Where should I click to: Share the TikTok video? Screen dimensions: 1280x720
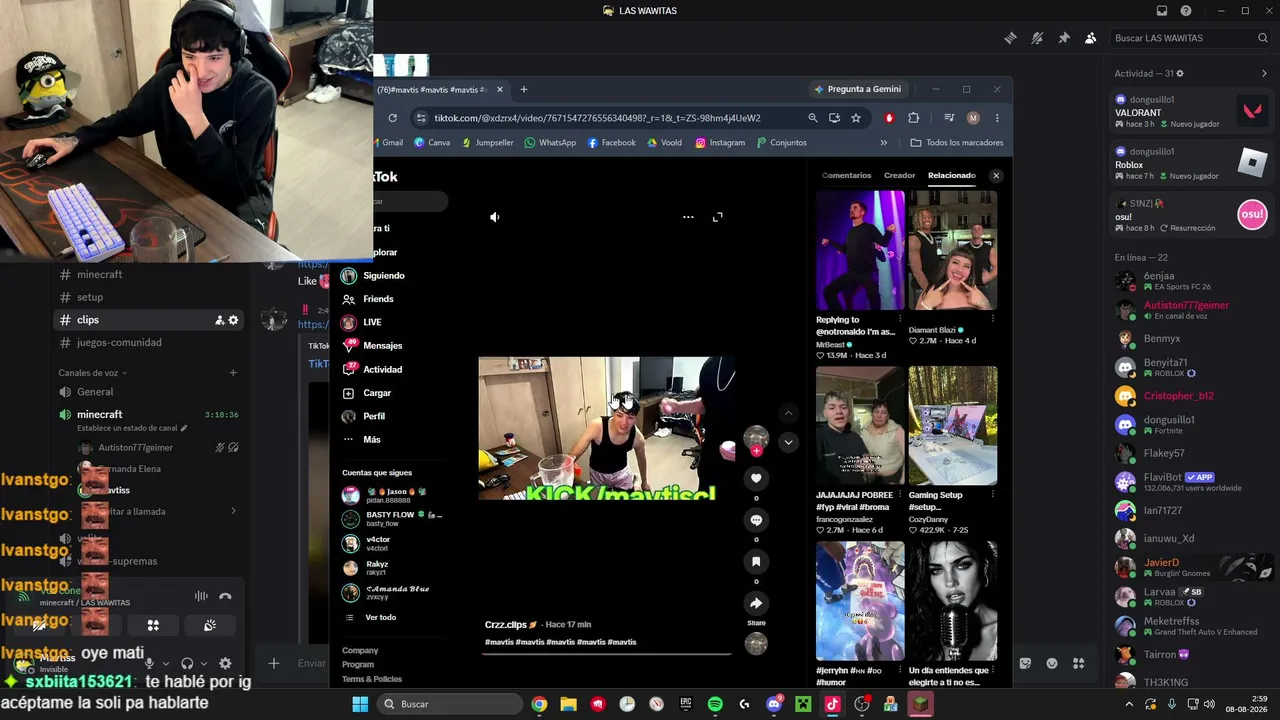pyautogui.click(x=756, y=603)
